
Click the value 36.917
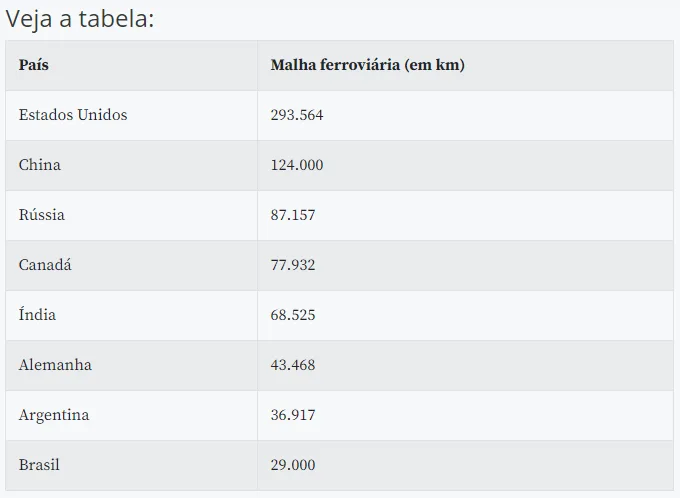(x=293, y=415)
